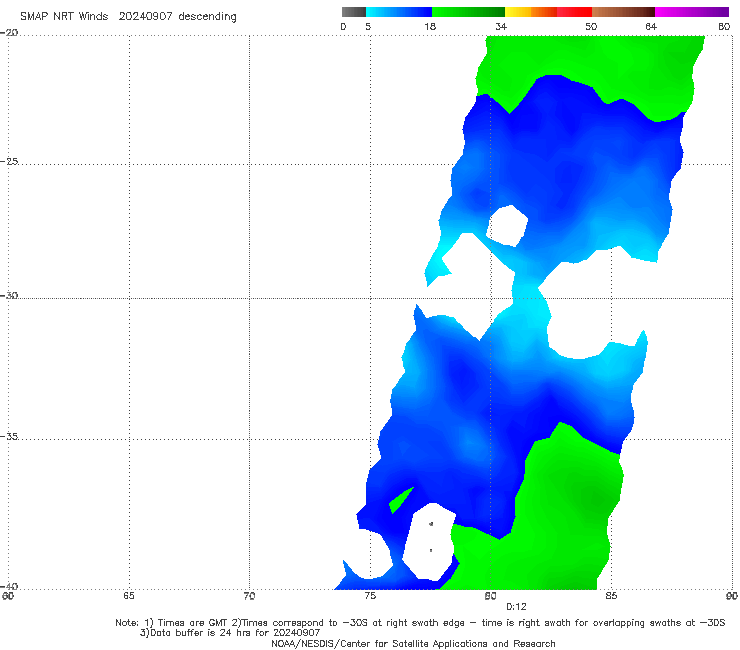Click the latitude label '-30'

[9, 295]
